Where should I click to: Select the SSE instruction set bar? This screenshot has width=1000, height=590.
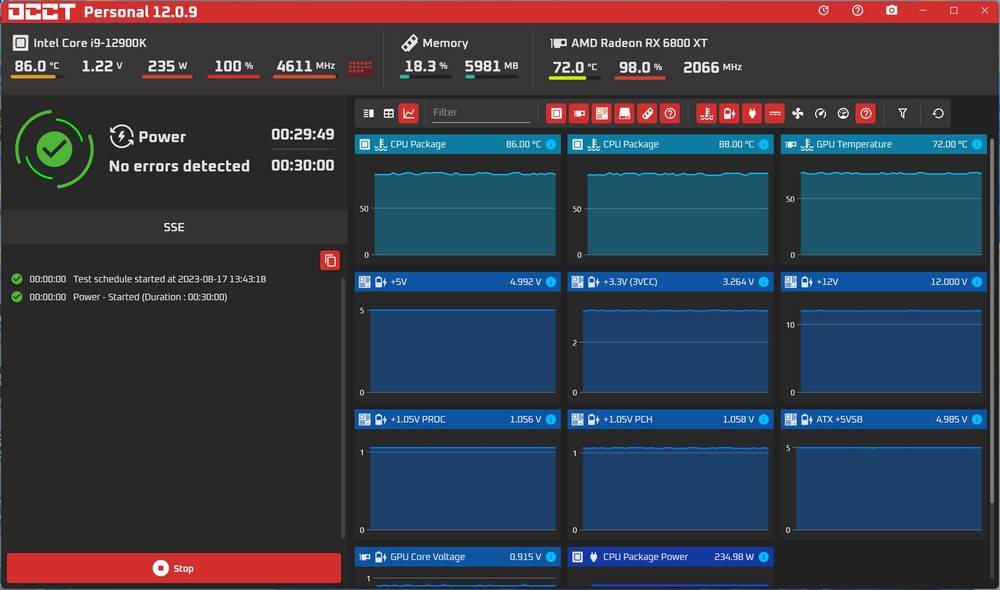pyautogui.click(x=173, y=227)
